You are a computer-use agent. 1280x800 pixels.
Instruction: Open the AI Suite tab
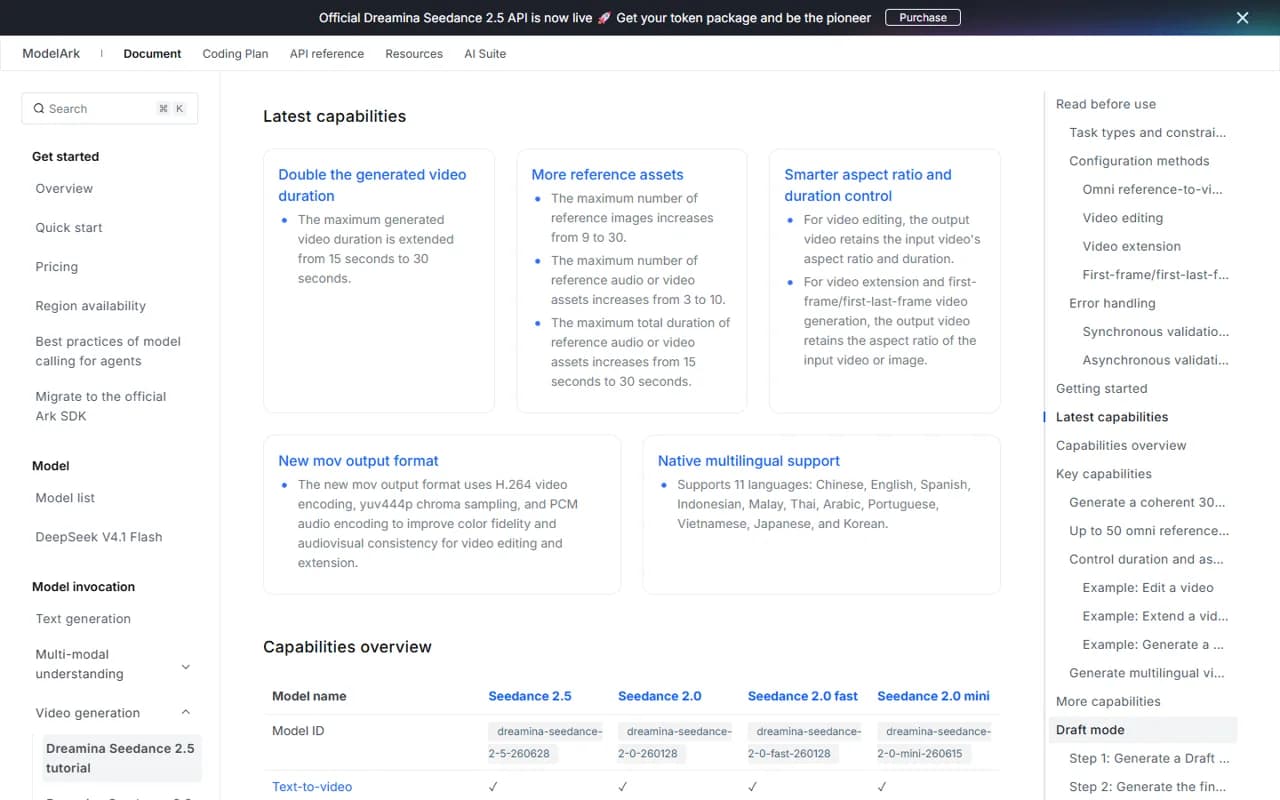click(x=485, y=54)
